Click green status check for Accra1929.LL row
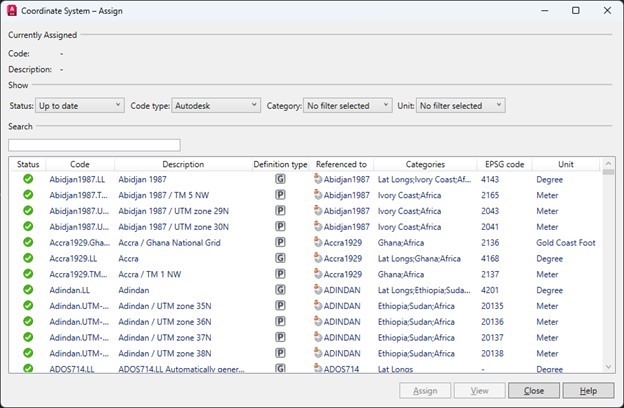The height and width of the screenshot is (408, 624). [x=28, y=258]
